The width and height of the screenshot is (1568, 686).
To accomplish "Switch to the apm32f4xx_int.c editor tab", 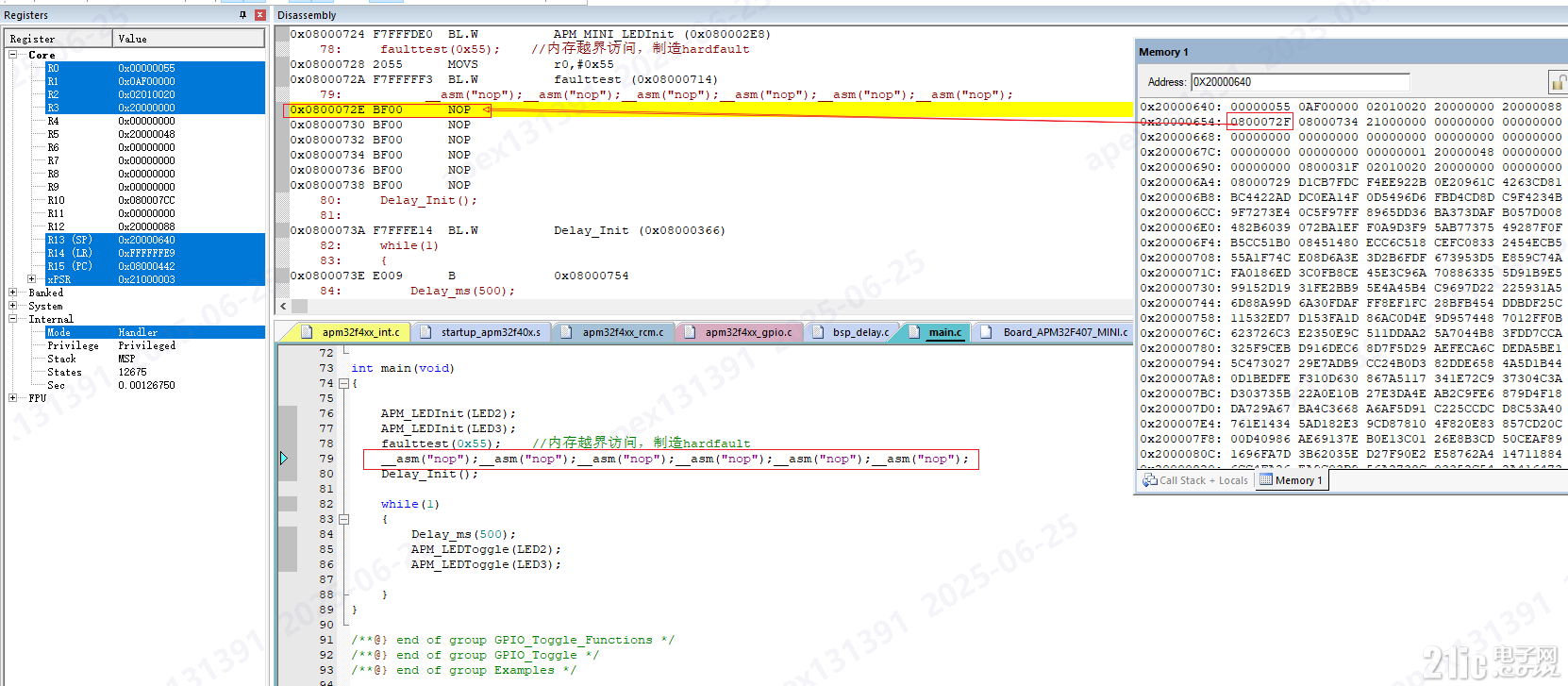I will pos(350,332).
